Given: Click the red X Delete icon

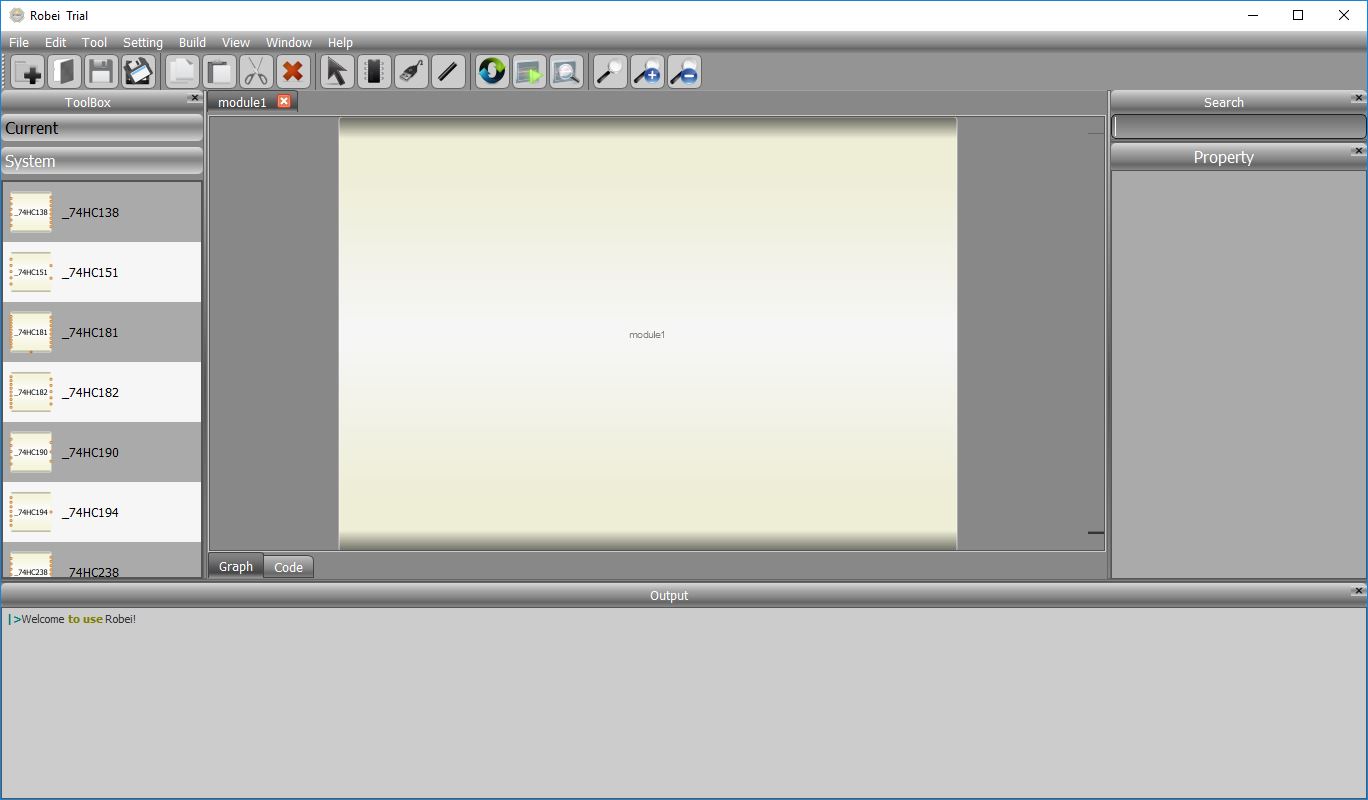Looking at the screenshot, I should 293,72.
